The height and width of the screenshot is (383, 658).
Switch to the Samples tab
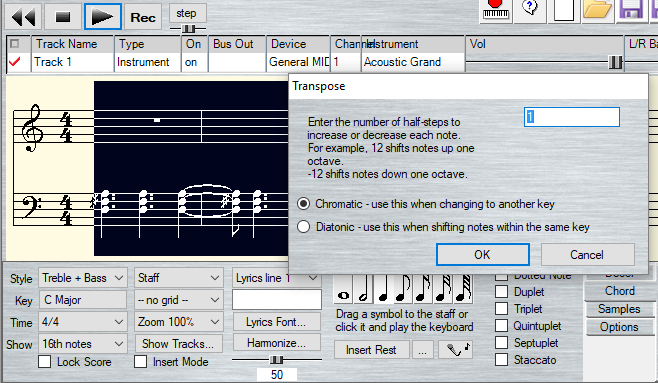coord(619,309)
